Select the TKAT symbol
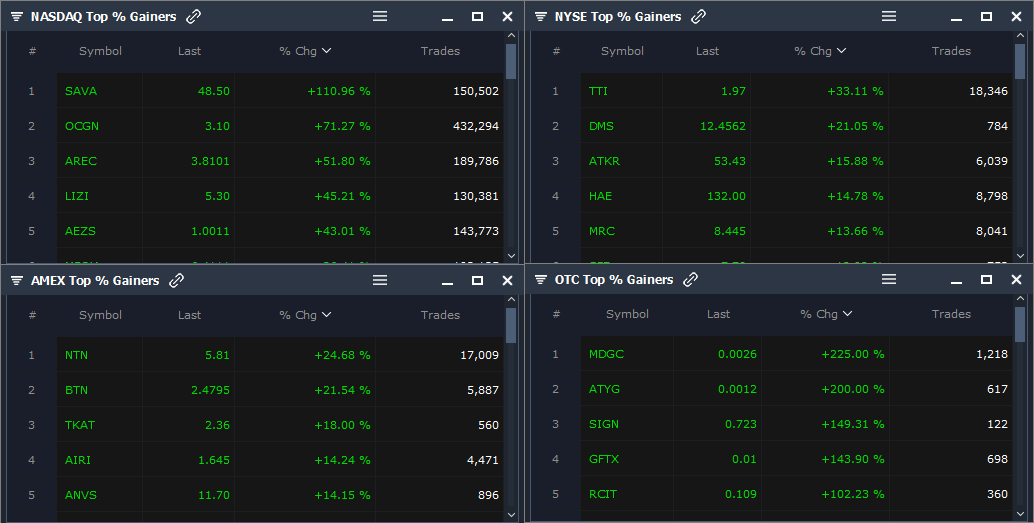The width and height of the screenshot is (1034, 523). pyautogui.click(x=80, y=425)
